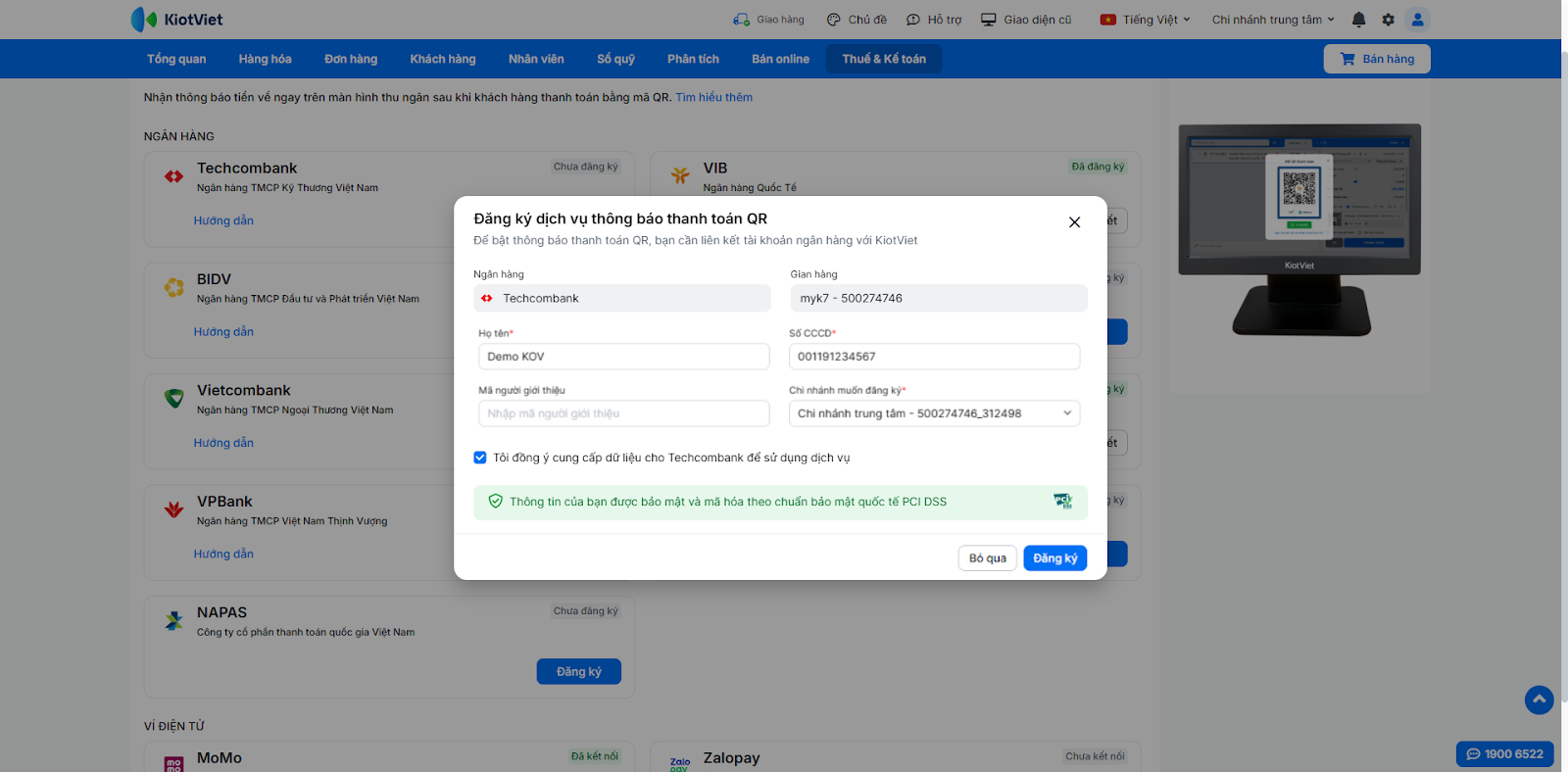Open BIDV Hướng dẫn link
The image size is (1568, 772).
click(223, 331)
